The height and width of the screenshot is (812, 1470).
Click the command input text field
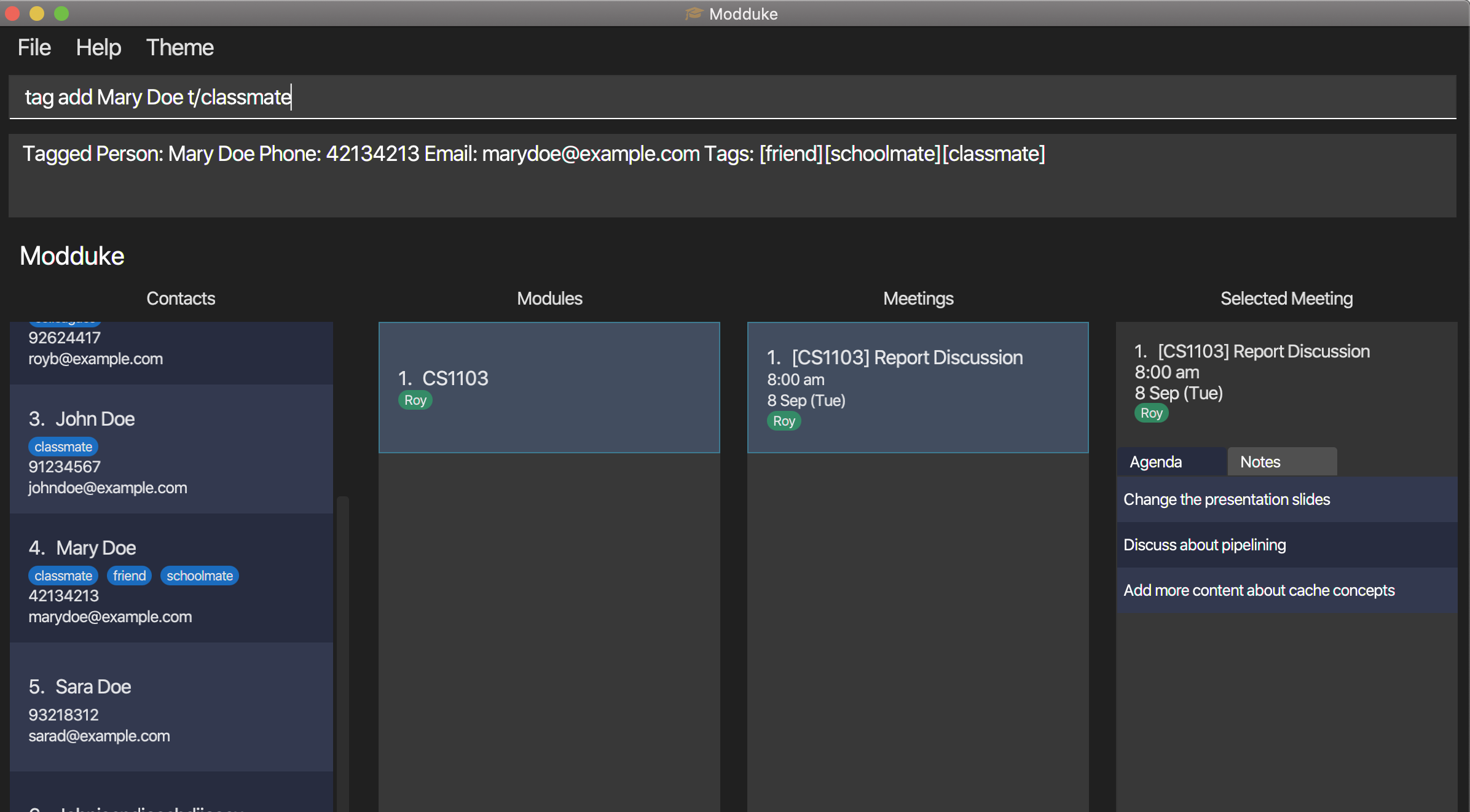[x=731, y=97]
